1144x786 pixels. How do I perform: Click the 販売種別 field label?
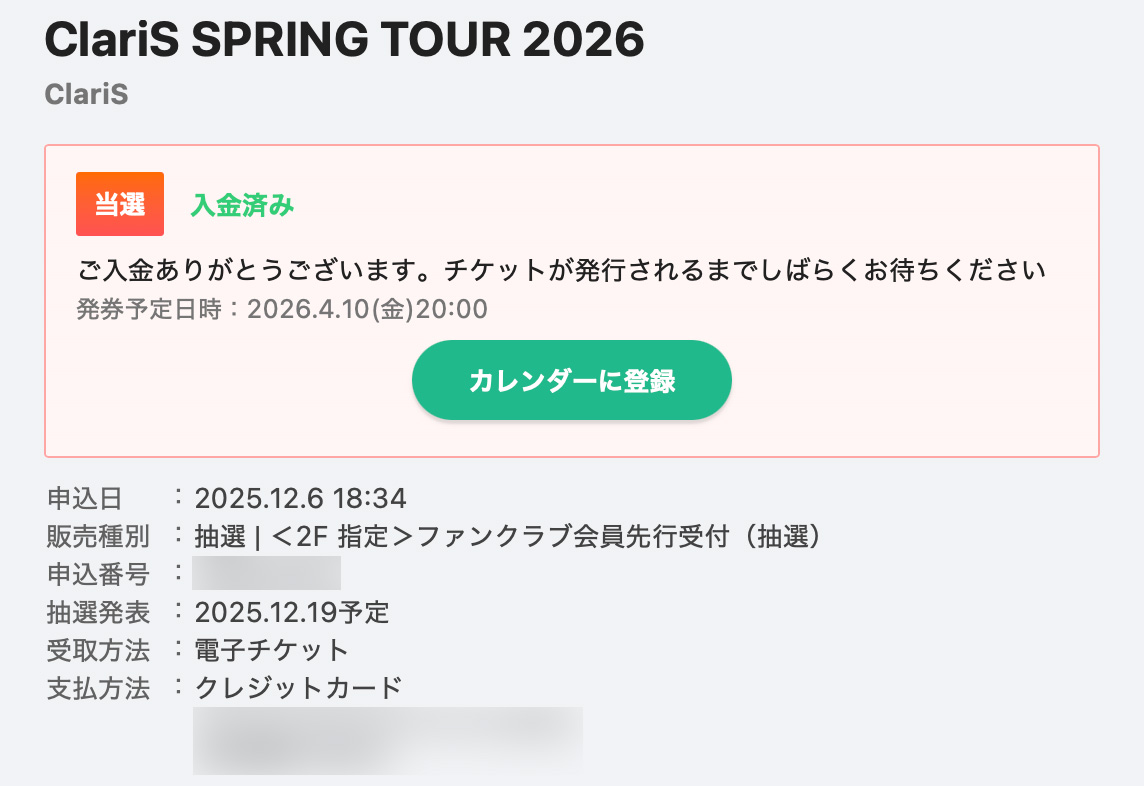point(98,537)
